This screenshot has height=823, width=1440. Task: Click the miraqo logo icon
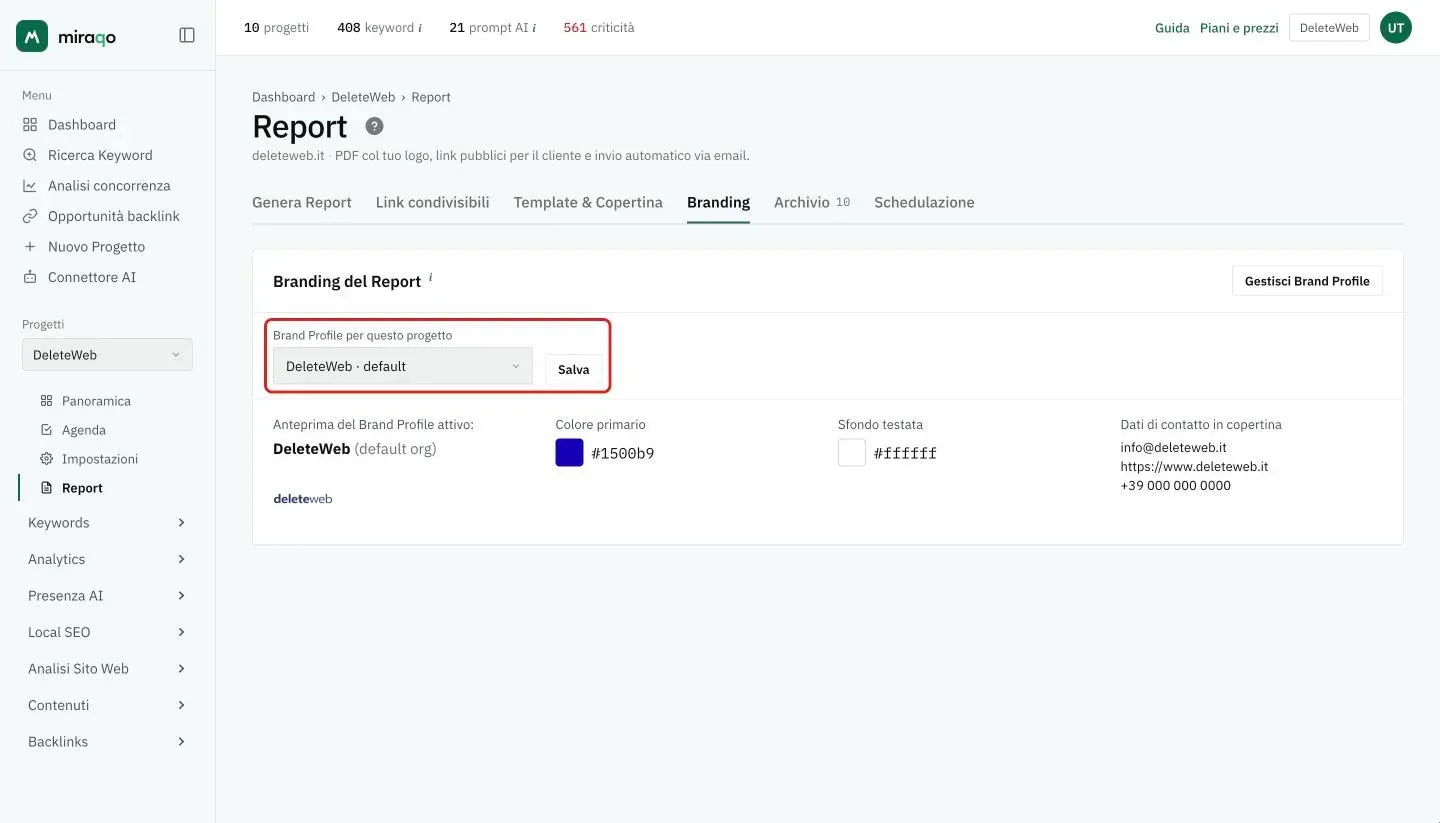(32, 36)
